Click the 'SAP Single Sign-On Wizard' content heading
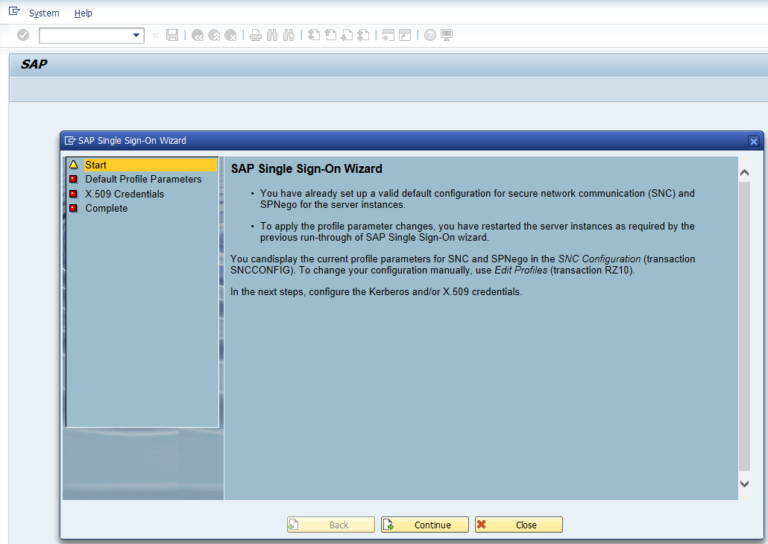 coord(307,169)
